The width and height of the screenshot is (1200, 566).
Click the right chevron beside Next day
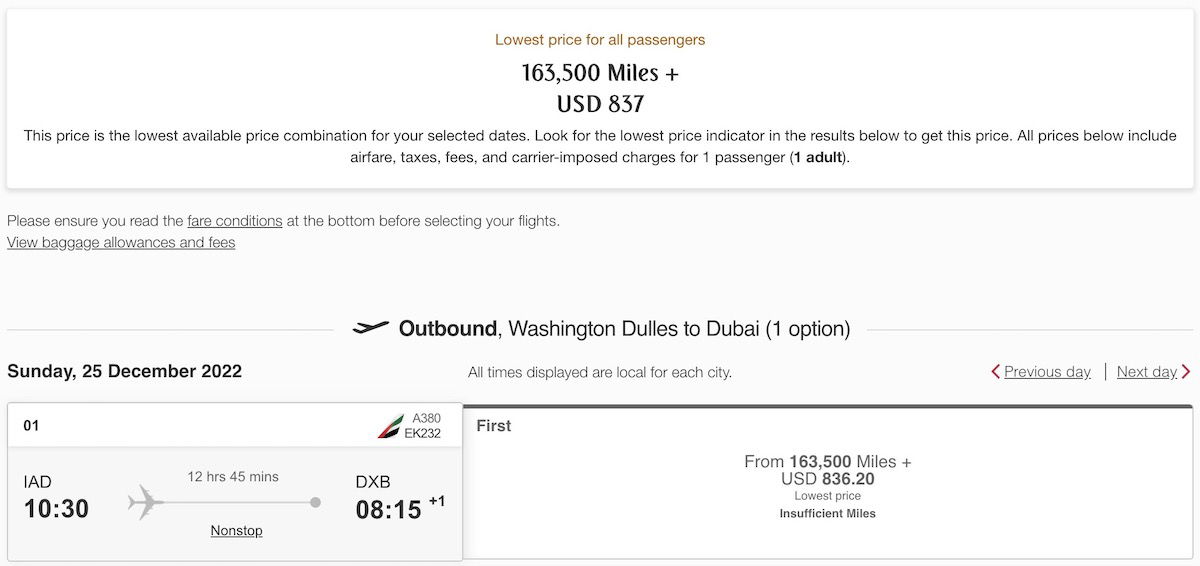point(1186,372)
